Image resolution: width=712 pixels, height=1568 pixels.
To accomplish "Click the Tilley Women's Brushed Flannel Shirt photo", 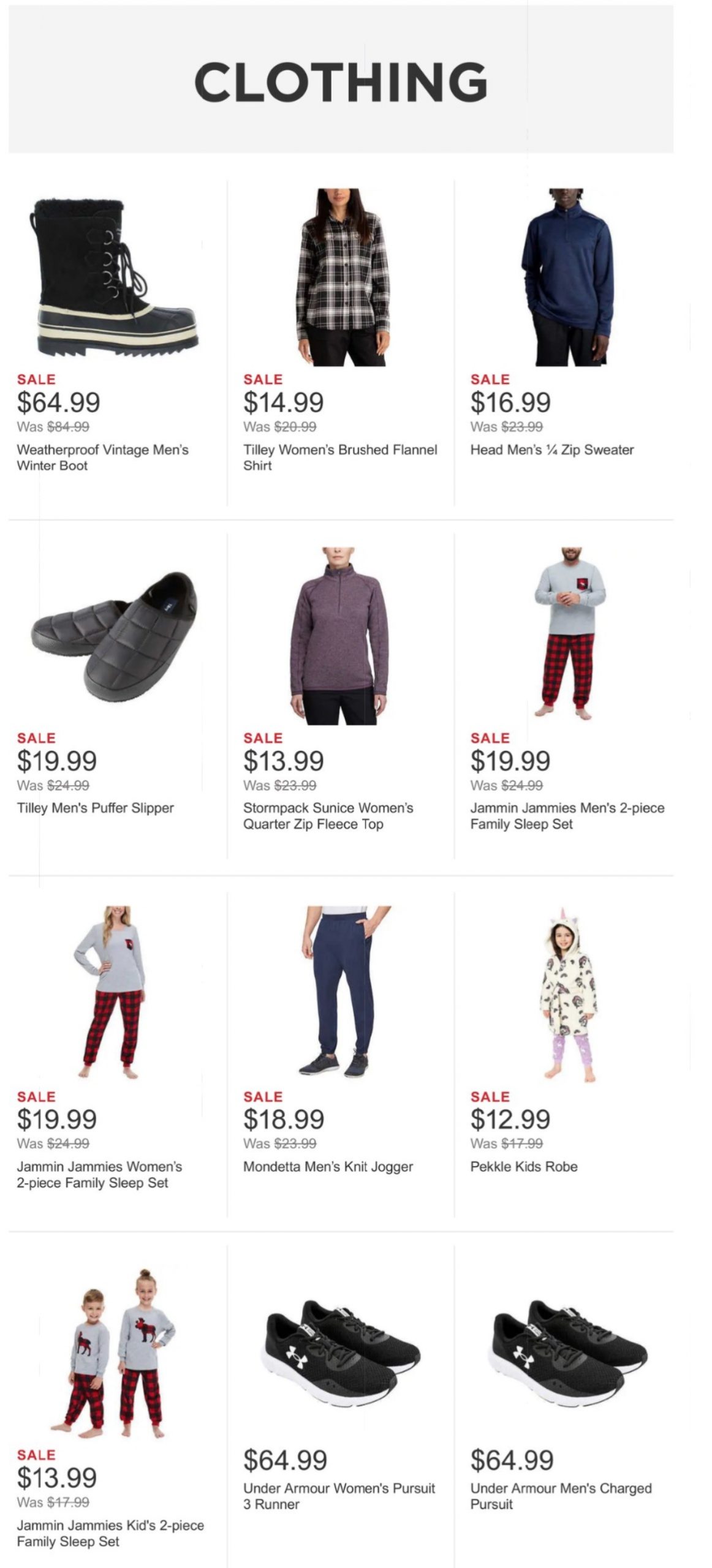I will [341, 277].
